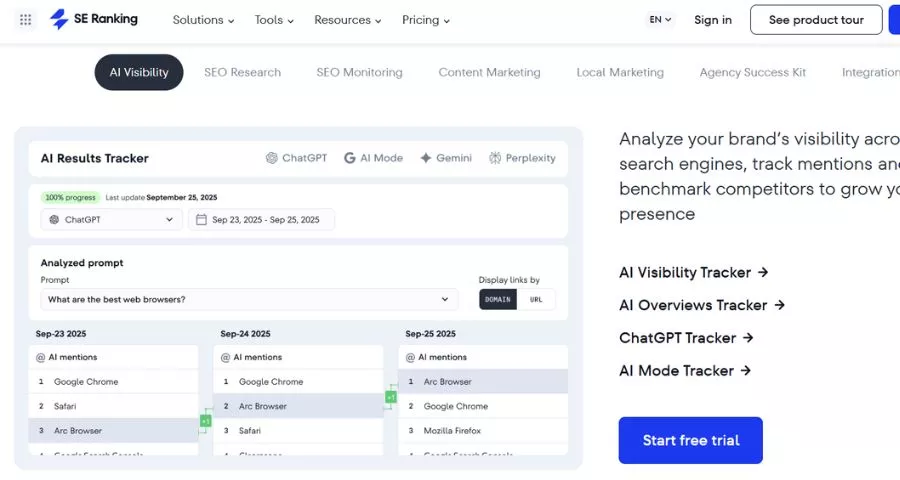Click the @ icon under Sep-24 2025

click(x=225, y=357)
